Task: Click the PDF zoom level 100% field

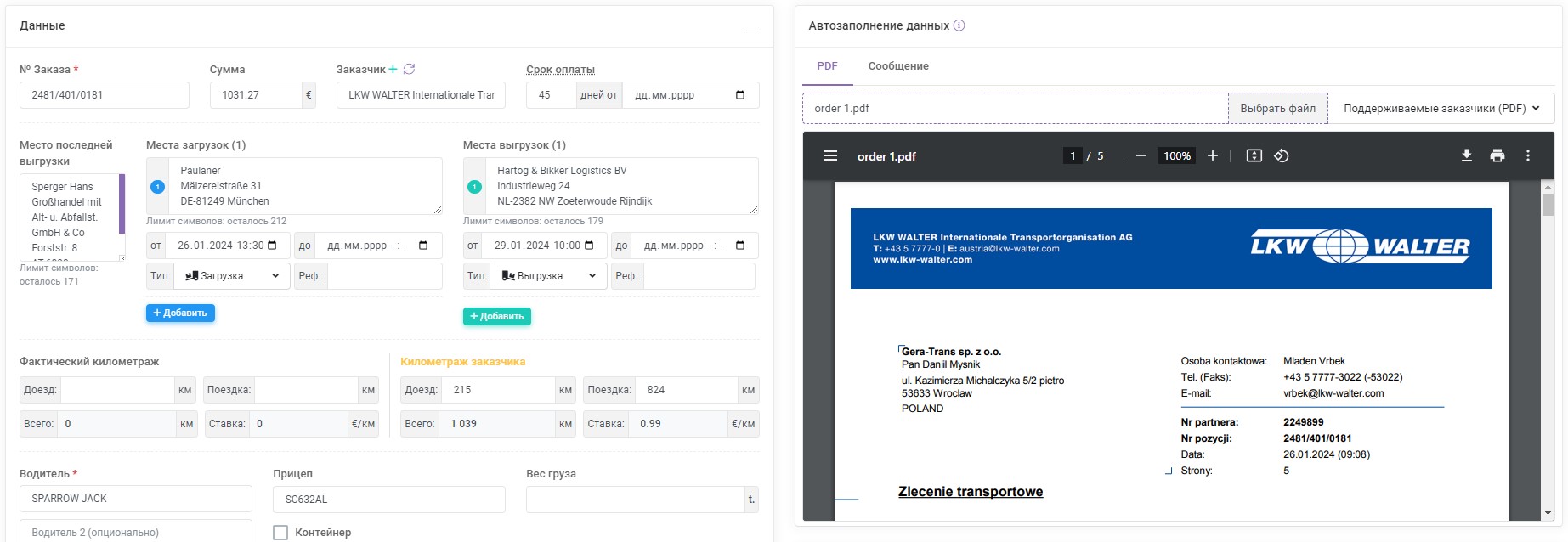Action: (1177, 156)
